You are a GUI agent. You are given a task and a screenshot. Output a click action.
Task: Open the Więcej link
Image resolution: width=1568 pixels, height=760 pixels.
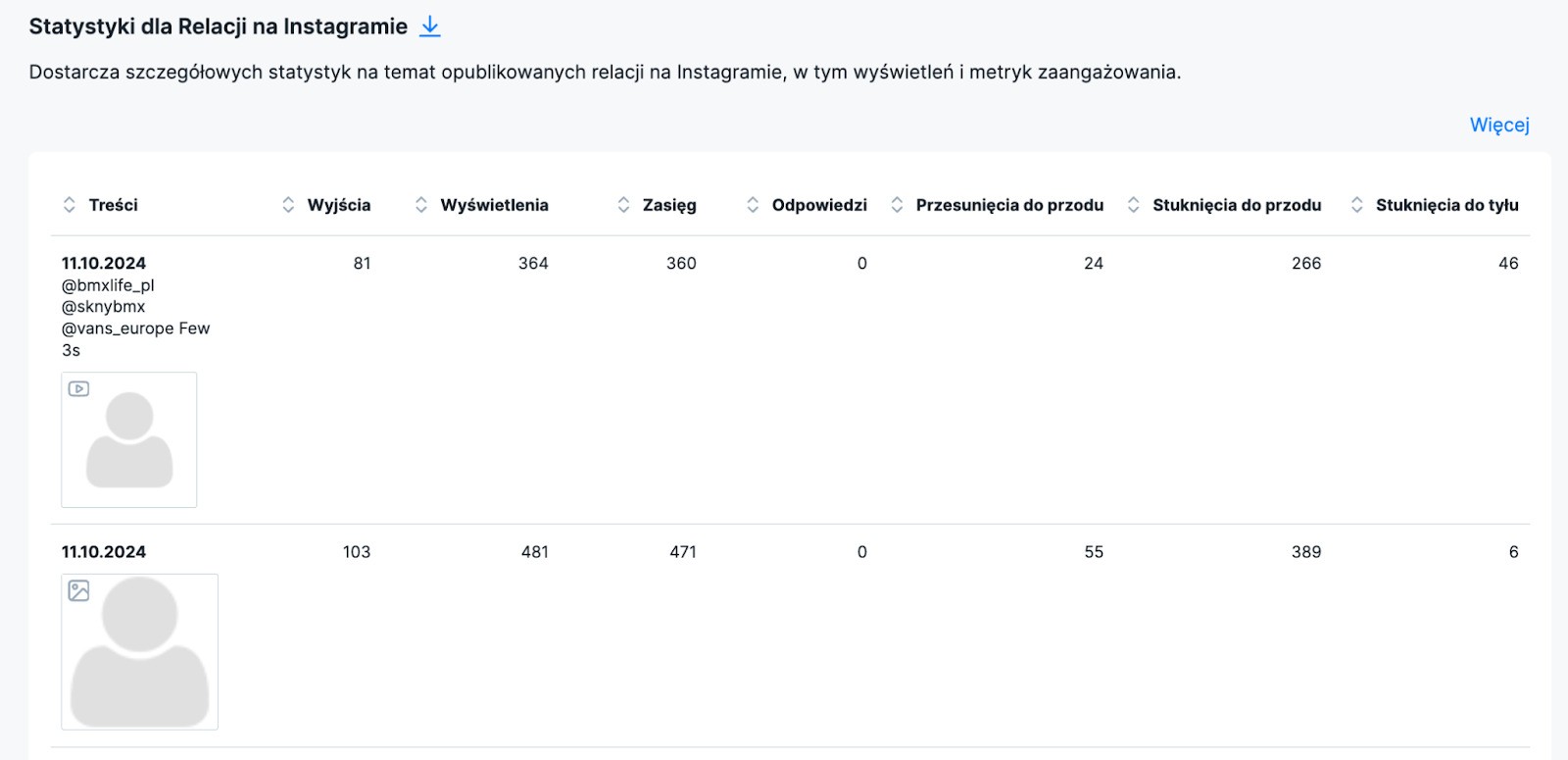pos(1498,125)
